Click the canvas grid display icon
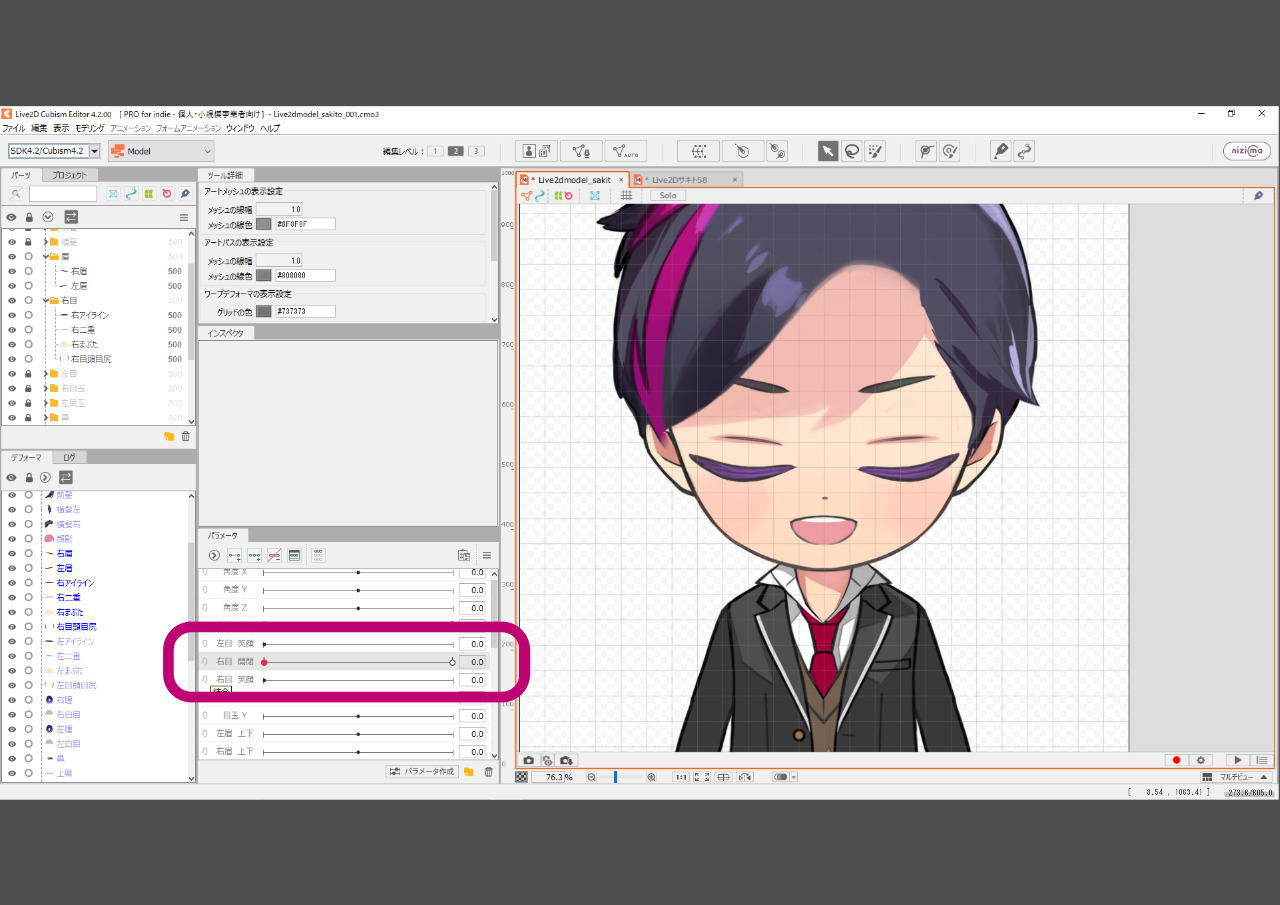Image resolution: width=1280 pixels, height=905 pixels. pyautogui.click(x=626, y=195)
